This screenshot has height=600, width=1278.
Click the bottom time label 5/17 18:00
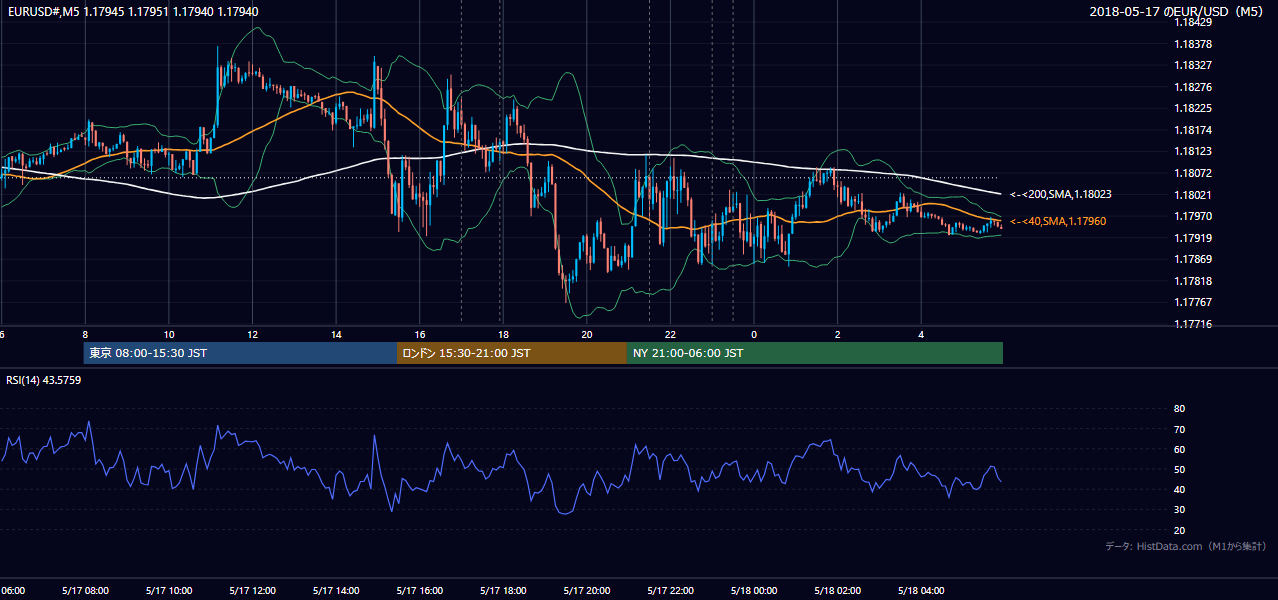pos(504,590)
